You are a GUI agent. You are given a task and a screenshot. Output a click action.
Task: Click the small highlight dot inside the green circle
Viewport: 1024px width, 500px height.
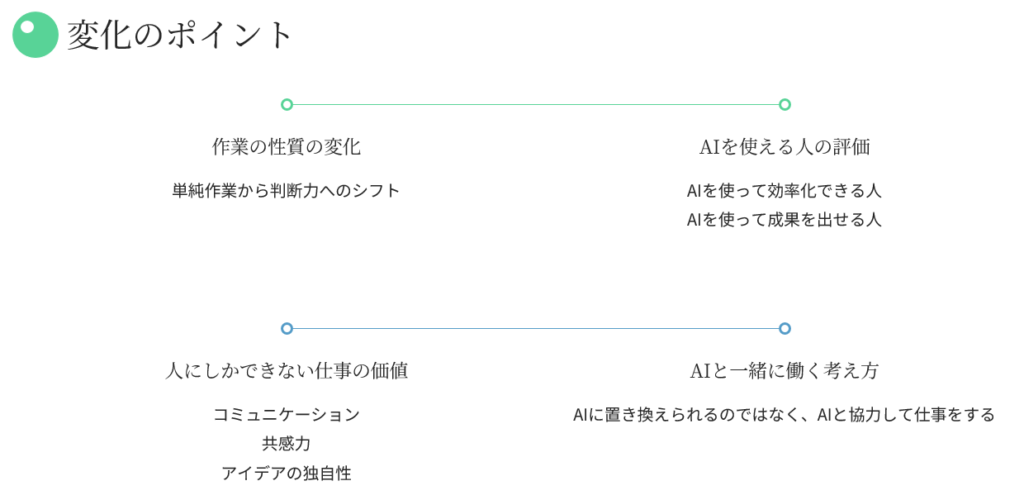[28, 26]
